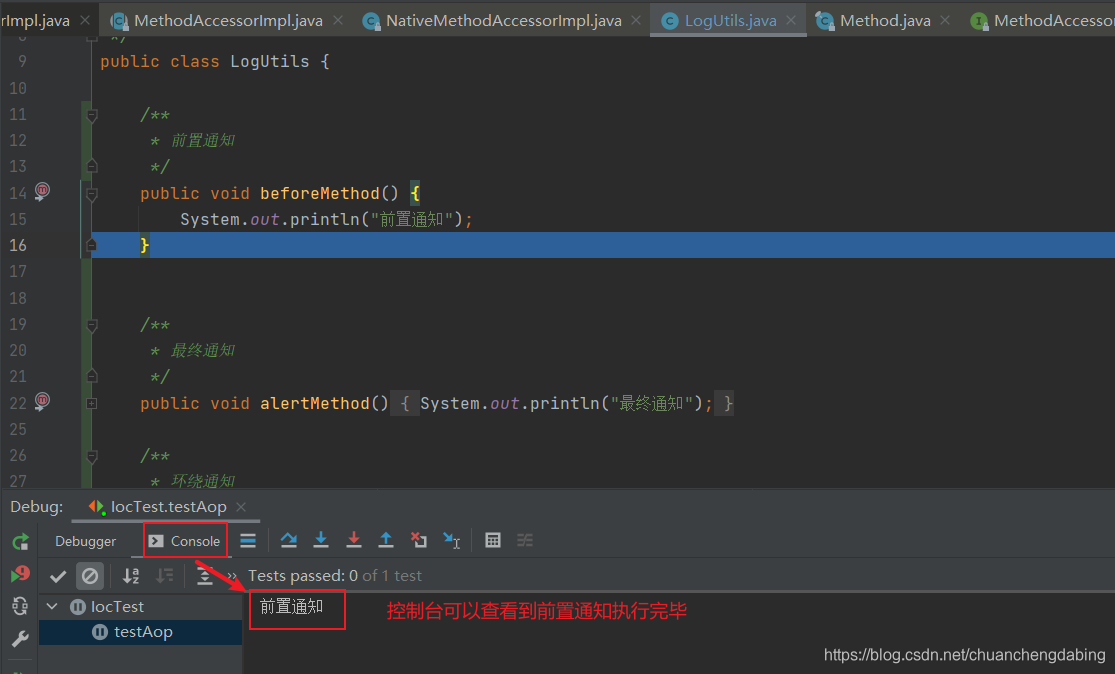The height and width of the screenshot is (674, 1115).
Task: Click the Expand All tests icon
Action: click(x=205, y=576)
